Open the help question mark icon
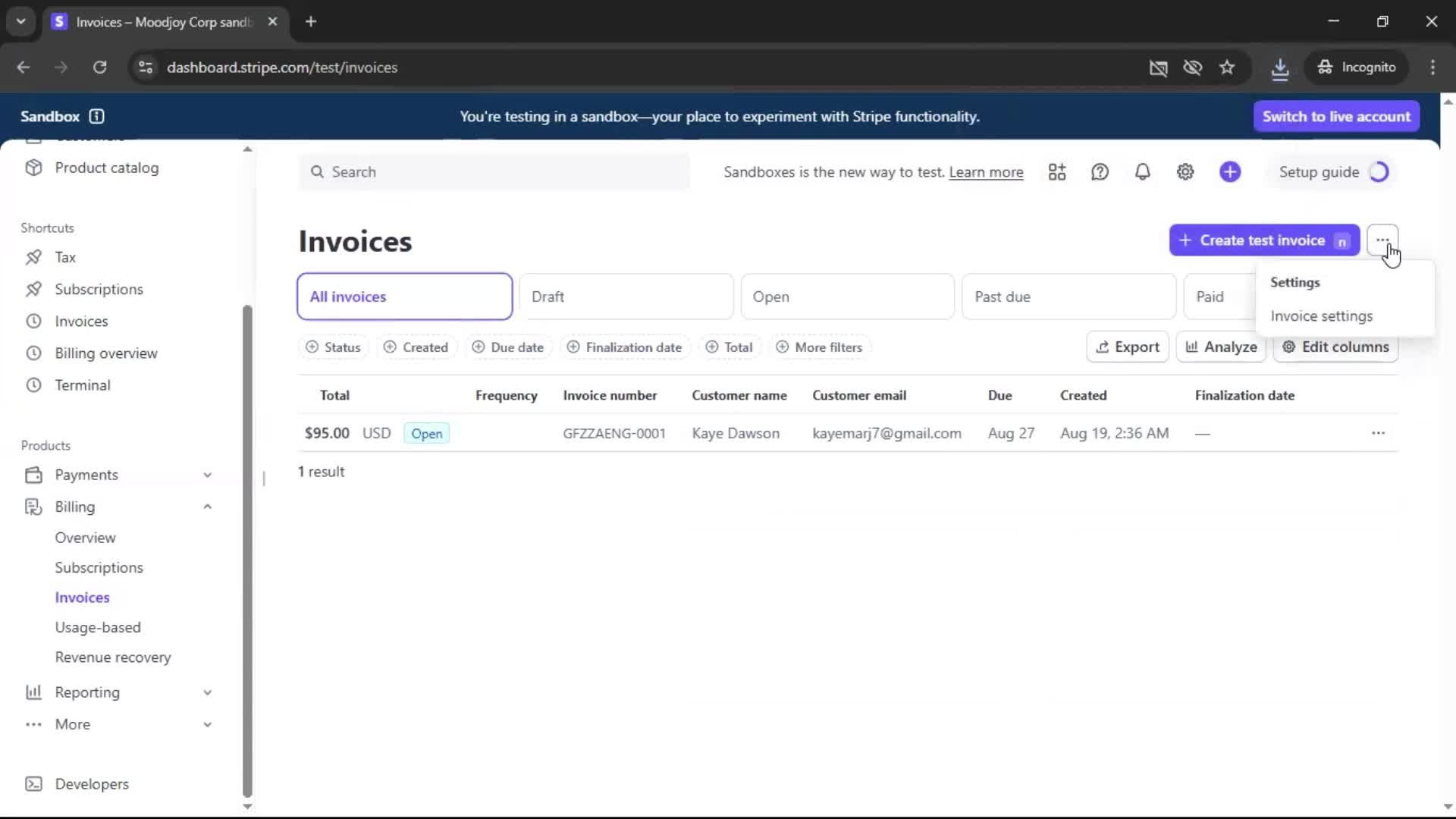This screenshot has height=819, width=1456. (1100, 172)
